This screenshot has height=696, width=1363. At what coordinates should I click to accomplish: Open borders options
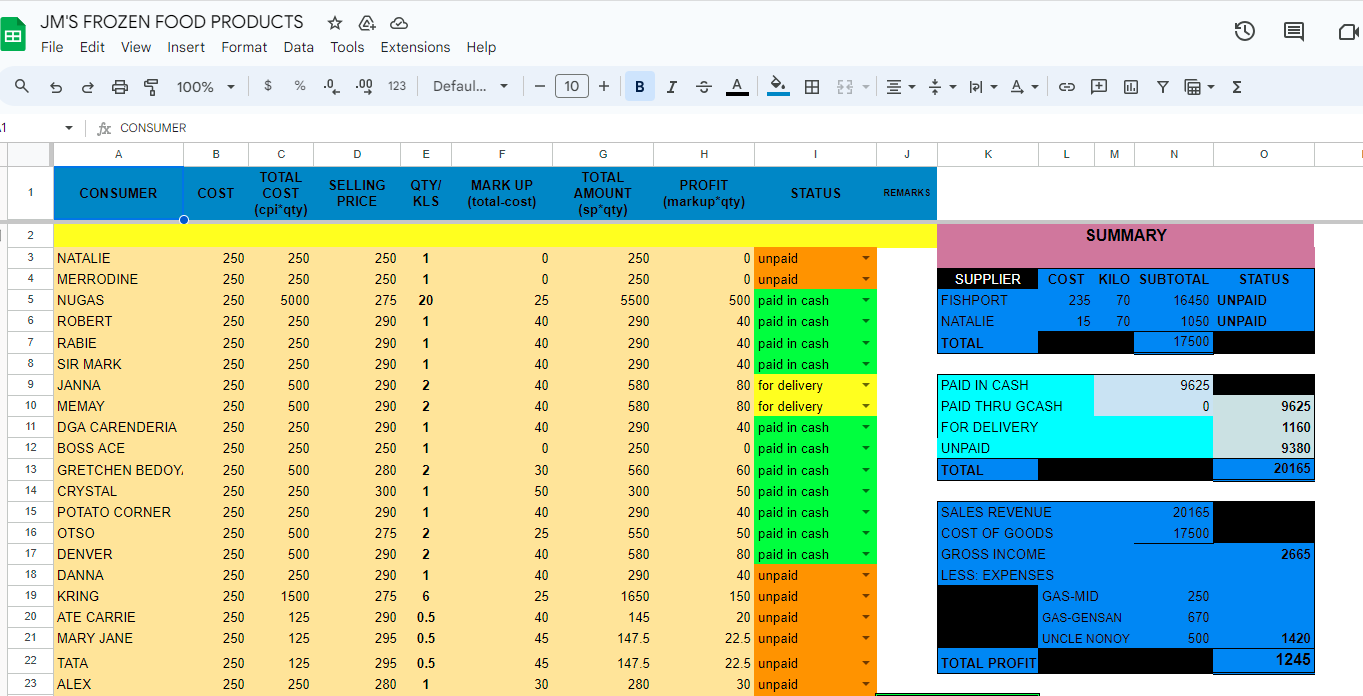(812, 87)
